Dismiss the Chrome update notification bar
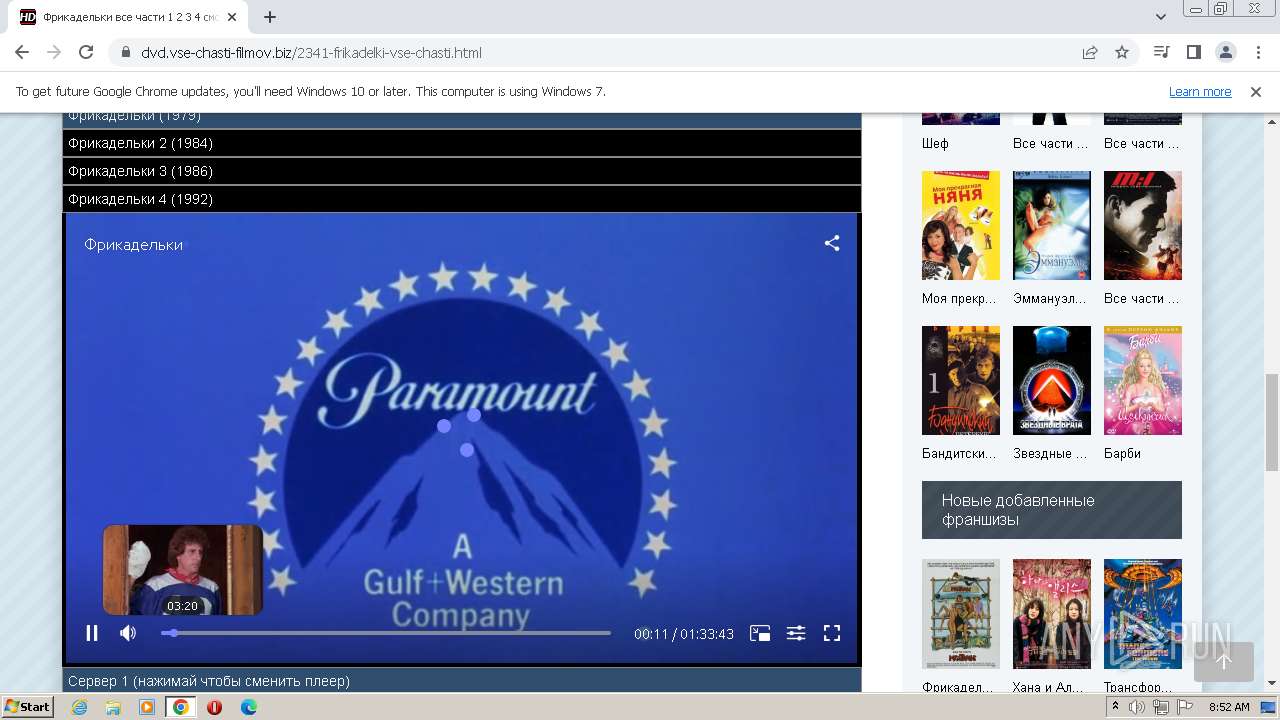This screenshot has width=1280, height=720. (1256, 91)
